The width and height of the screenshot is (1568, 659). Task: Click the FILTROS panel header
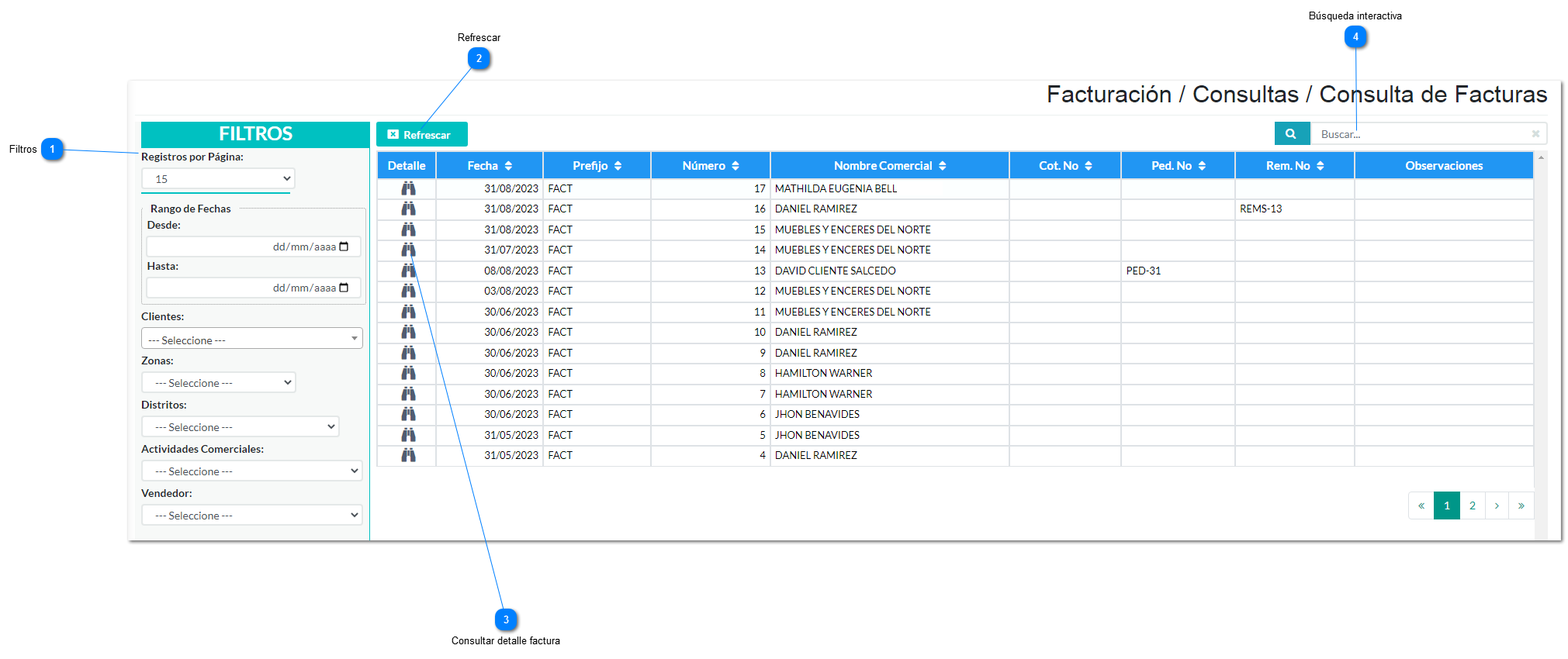[255, 134]
